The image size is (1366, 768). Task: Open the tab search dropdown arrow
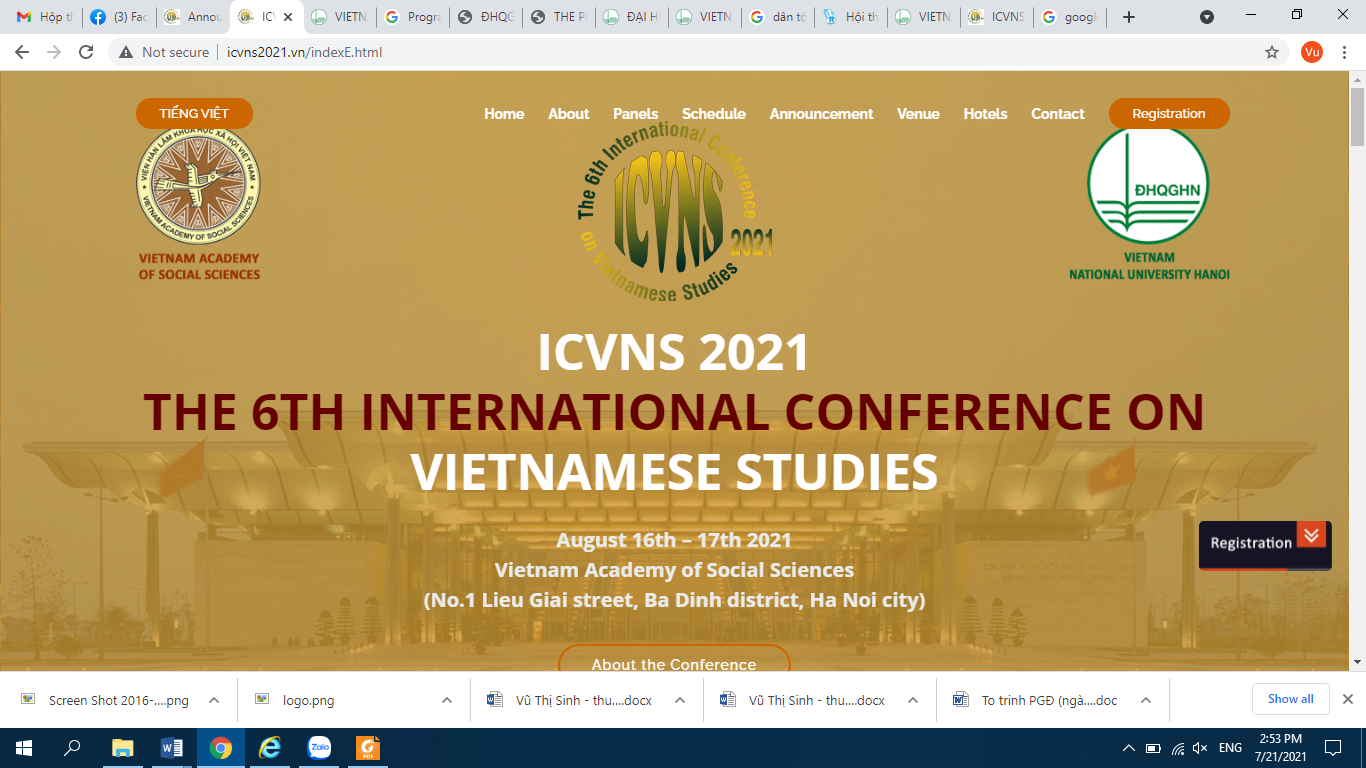click(x=1207, y=17)
